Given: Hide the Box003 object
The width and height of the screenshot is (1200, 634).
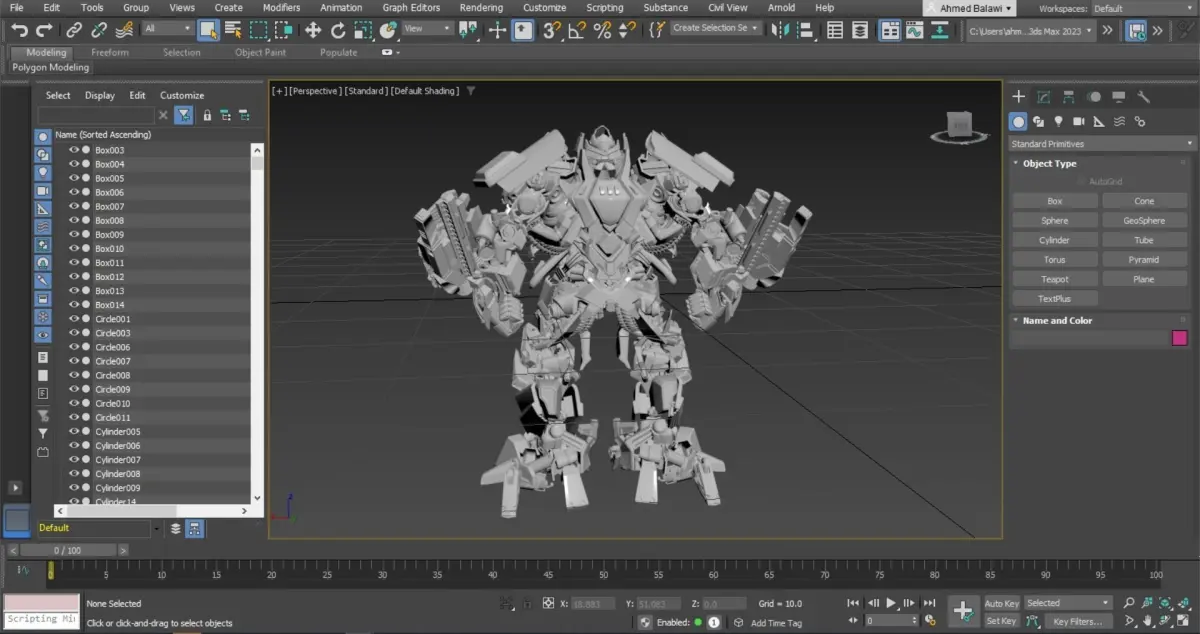Looking at the screenshot, I should pyautogui.click(x=73, y=150).
